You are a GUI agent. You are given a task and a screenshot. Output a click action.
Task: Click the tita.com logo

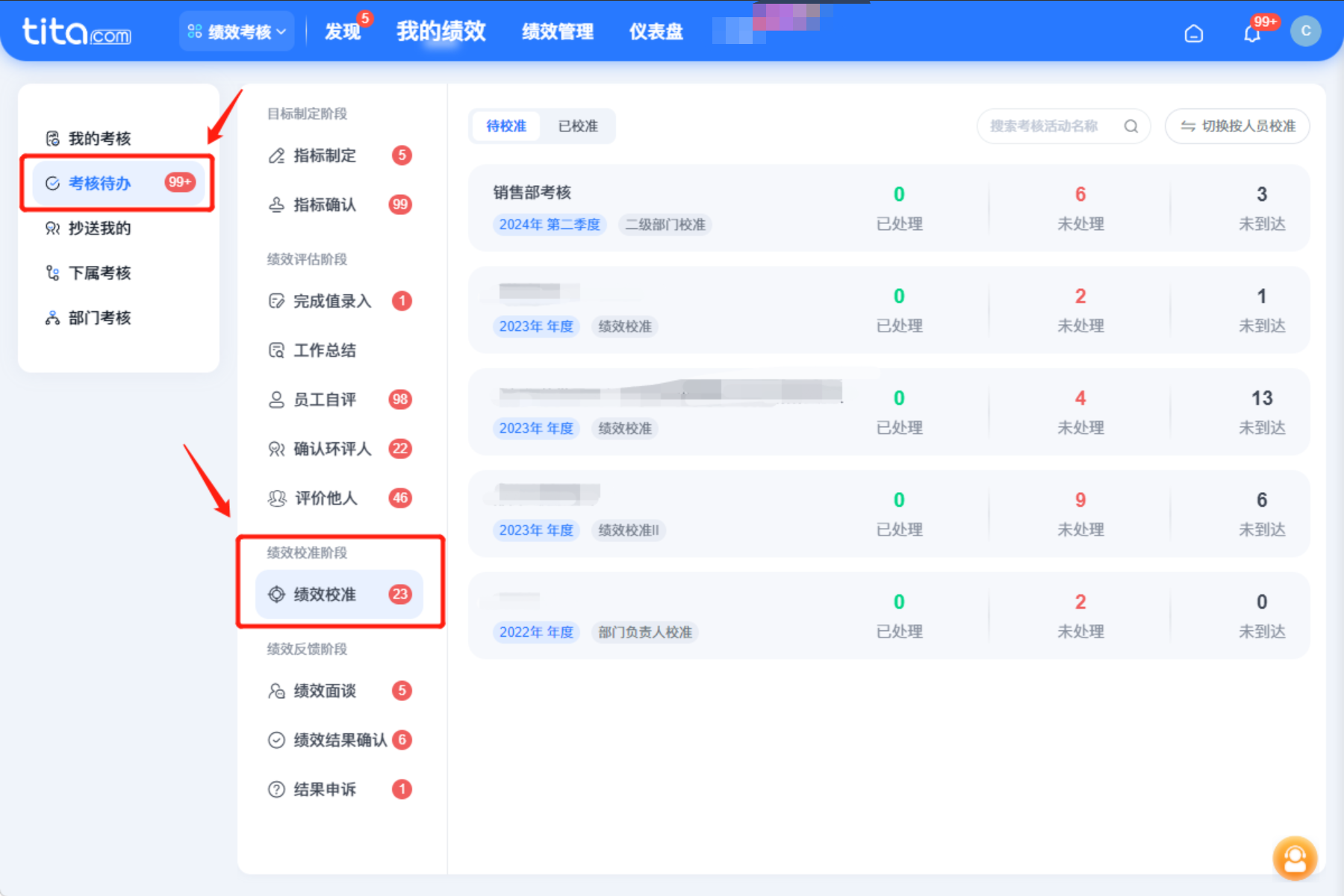pyautogui.click(x=77, y=32)
